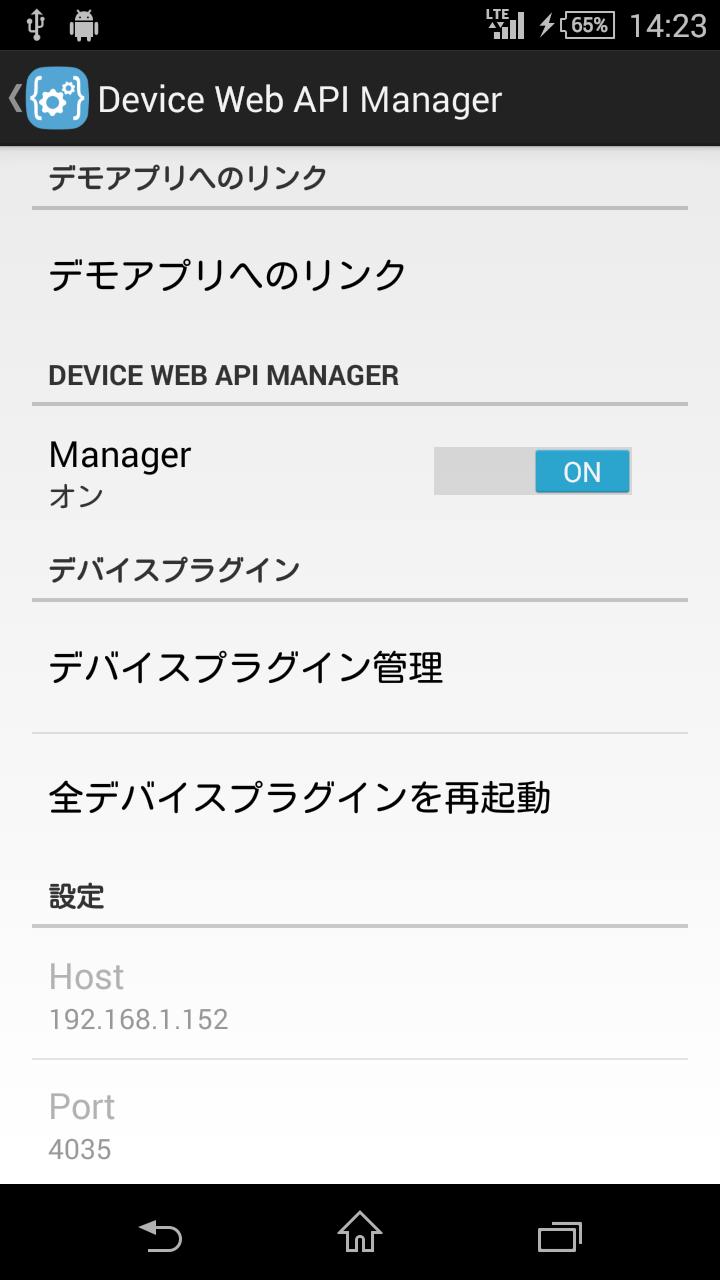
Task: Tap the Manager オン row label
Action: point(120,471)
